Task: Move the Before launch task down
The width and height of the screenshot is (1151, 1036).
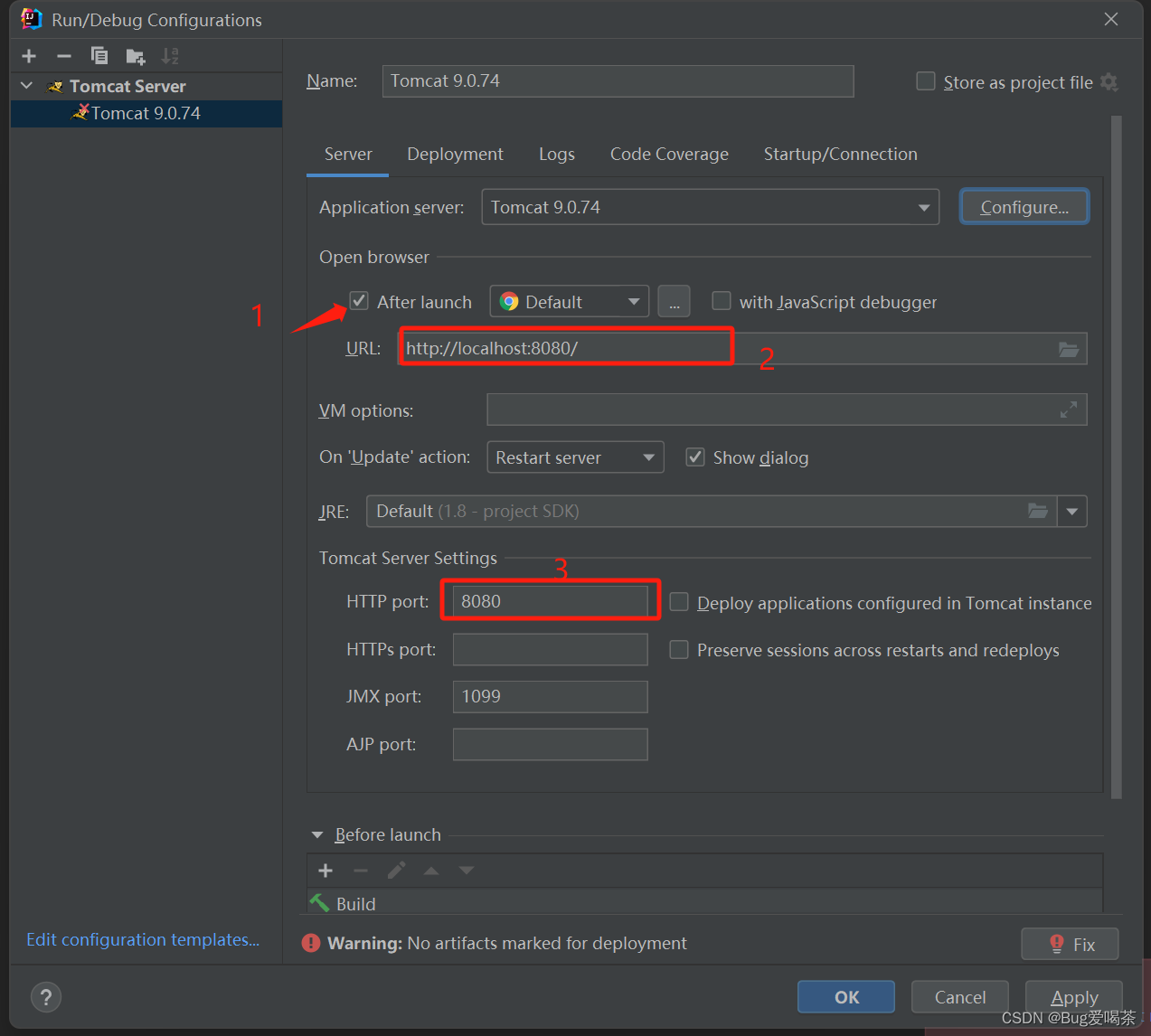Action: (x=467, y=871)
